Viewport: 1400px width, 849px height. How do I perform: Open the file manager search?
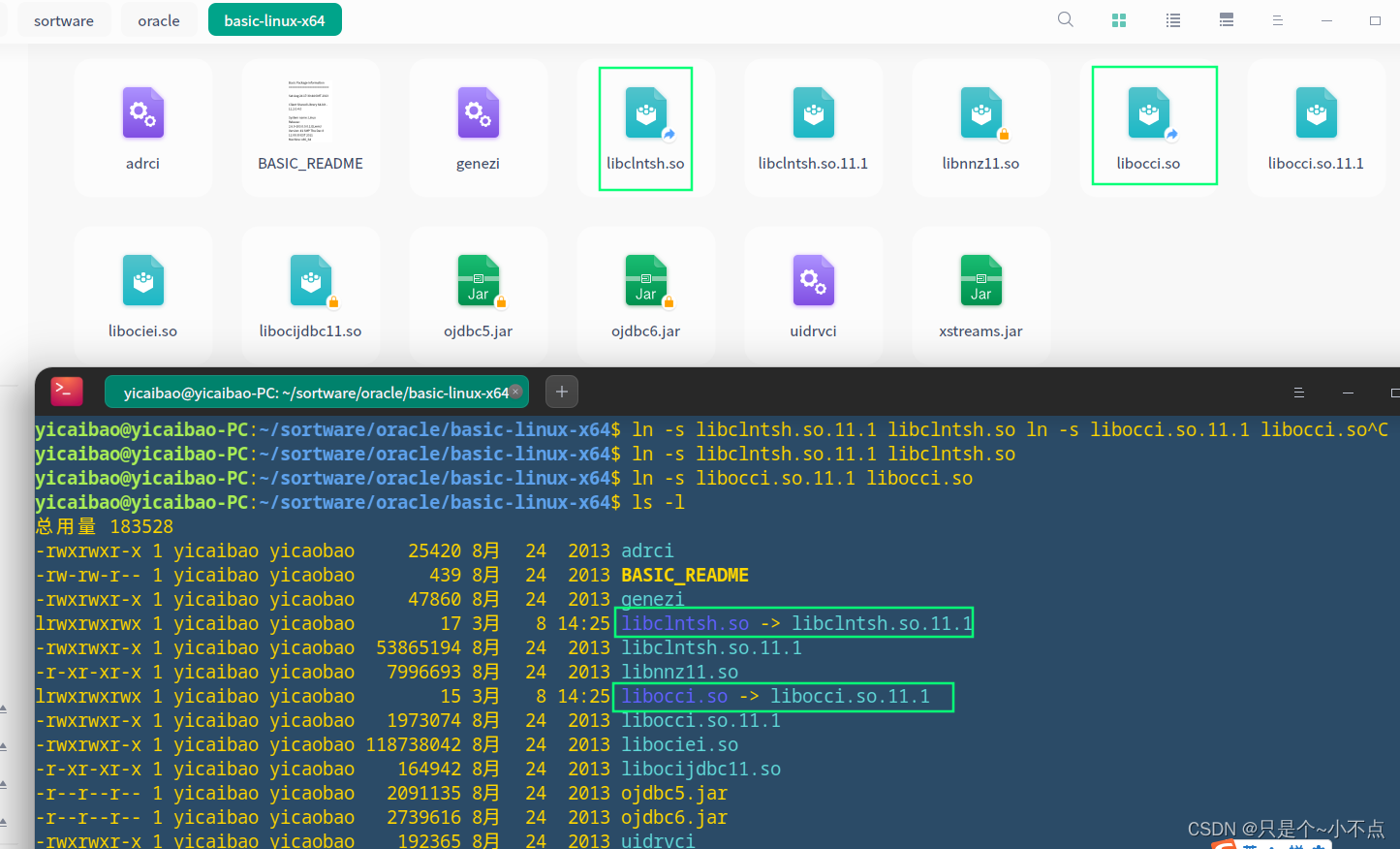coord(1065,19)
